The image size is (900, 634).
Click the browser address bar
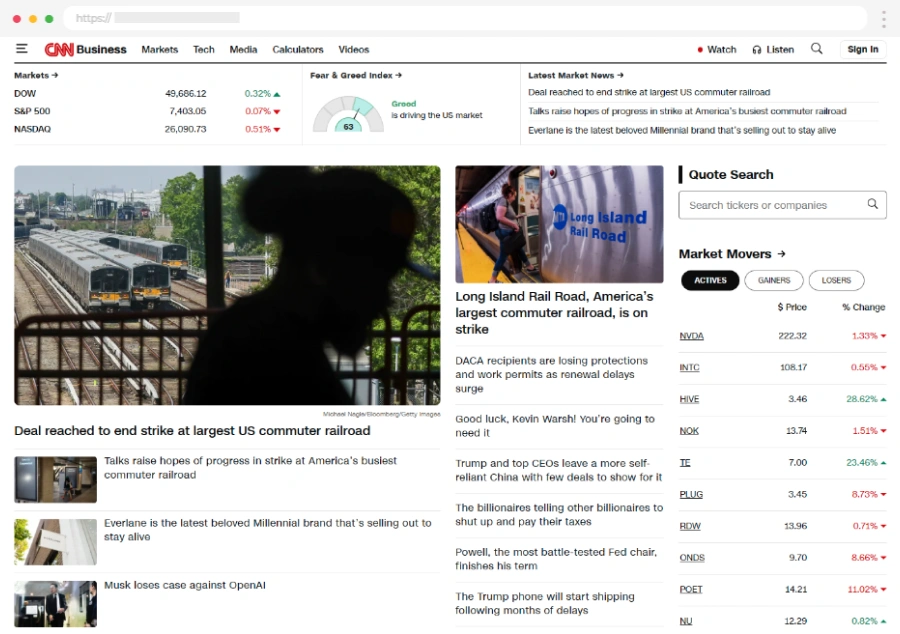(x=465, y=18)
